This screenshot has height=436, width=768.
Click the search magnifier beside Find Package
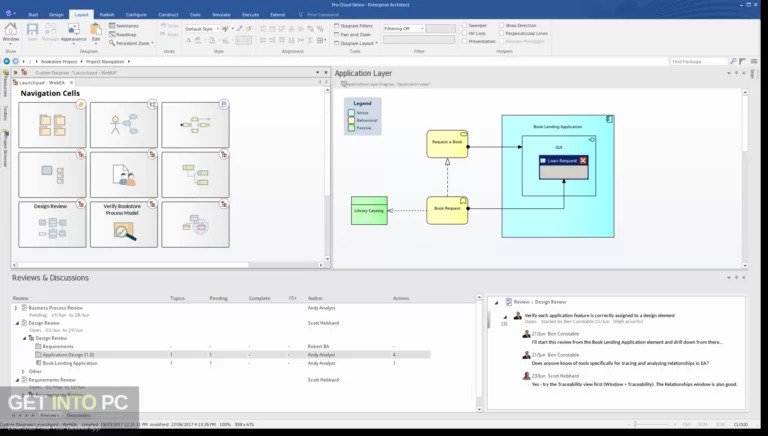pyautogui.click(x=733, y=62)
